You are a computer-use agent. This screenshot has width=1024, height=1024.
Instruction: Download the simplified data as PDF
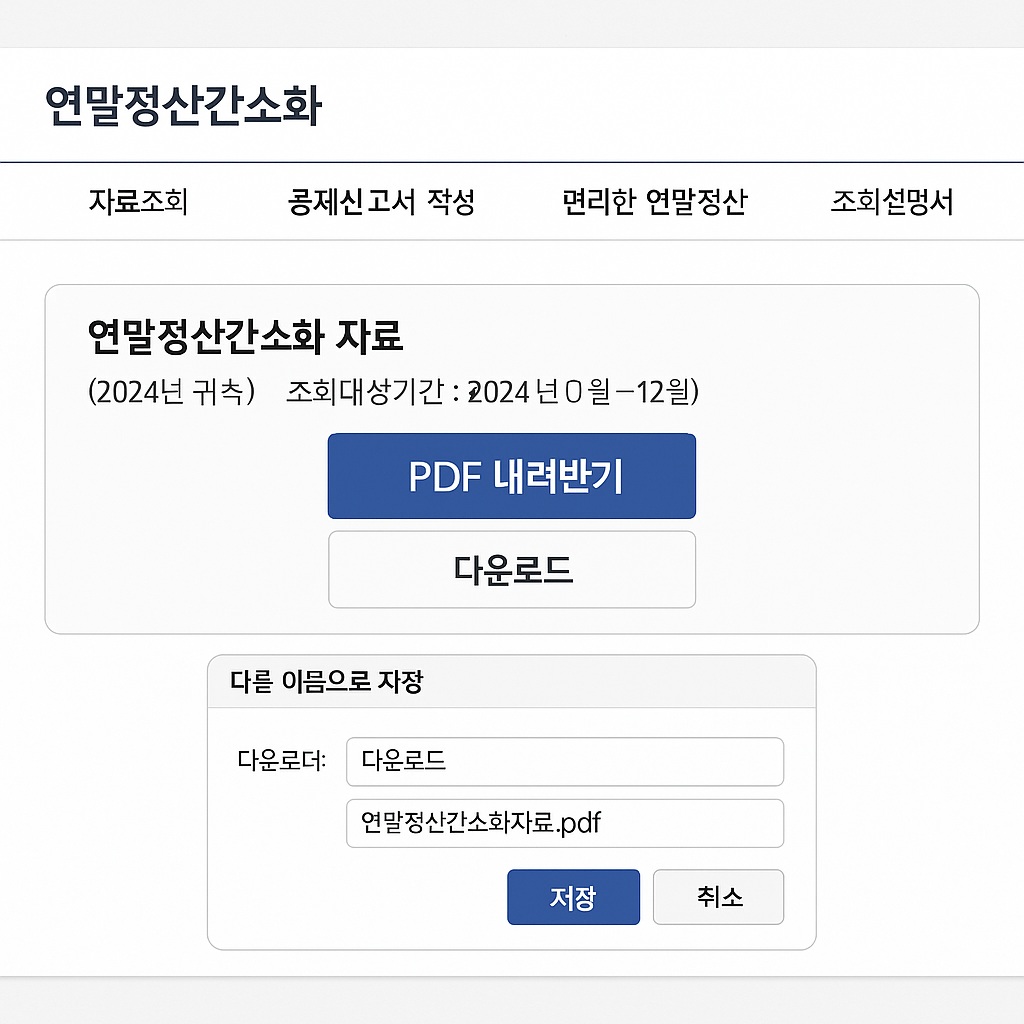511,476
